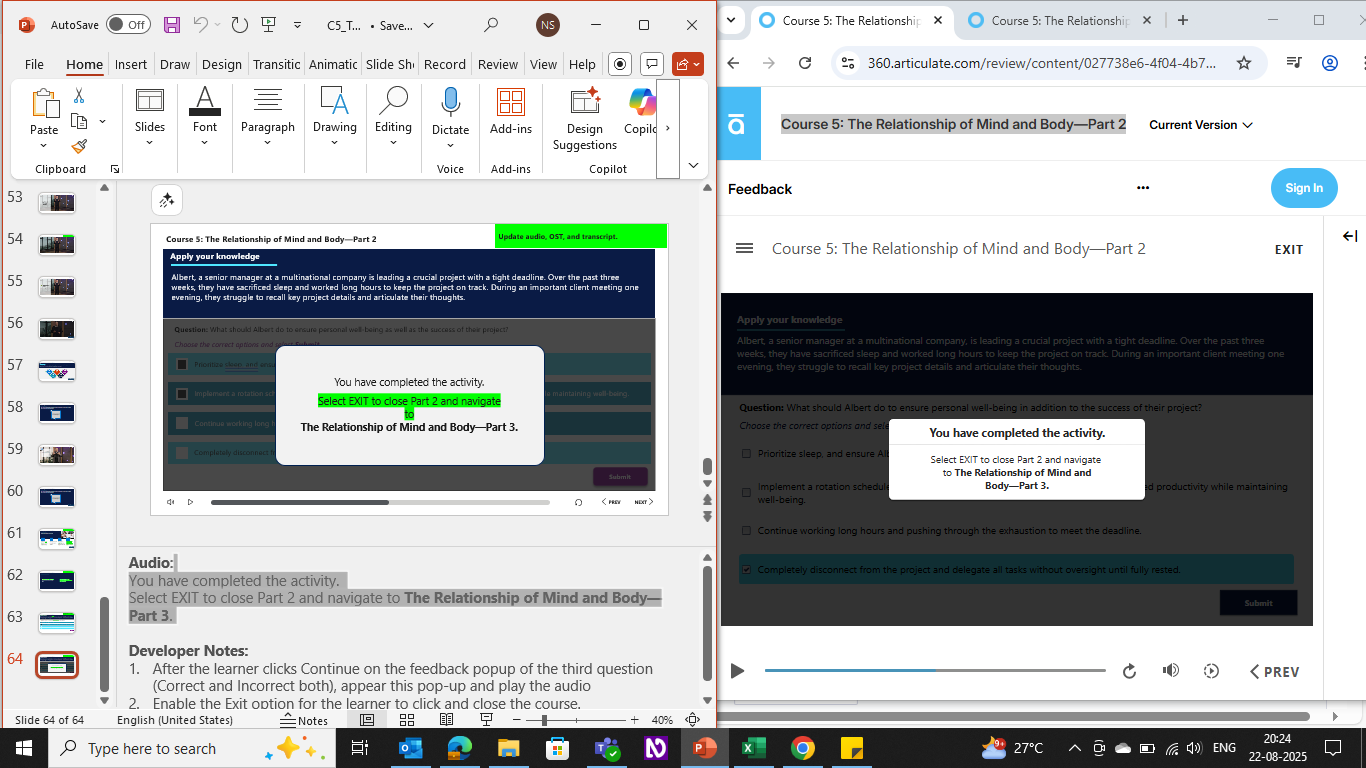1366x768 pixels.
Task: Click Undo in PowerPoint's quick access toolbar
Action: 200,25
